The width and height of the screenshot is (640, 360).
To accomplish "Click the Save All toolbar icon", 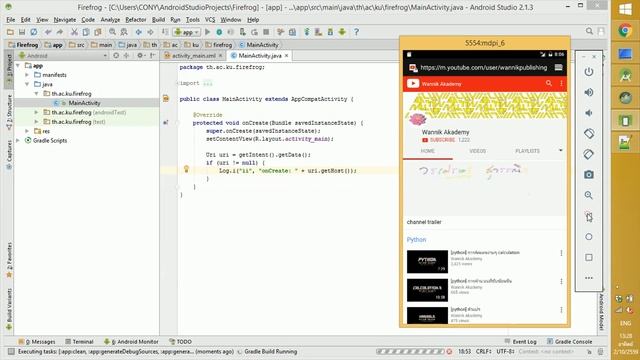I will [22, 32].
